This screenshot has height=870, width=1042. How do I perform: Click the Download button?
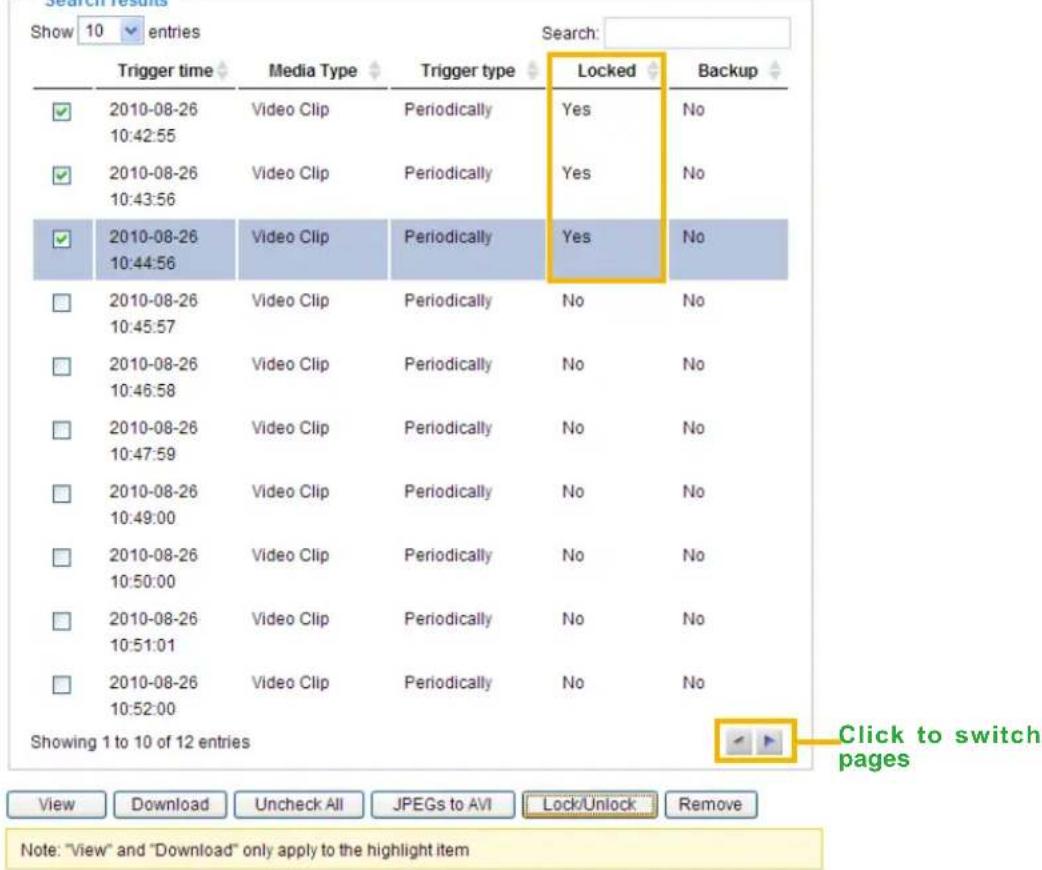pyautogui.click(x=170, y=804)
